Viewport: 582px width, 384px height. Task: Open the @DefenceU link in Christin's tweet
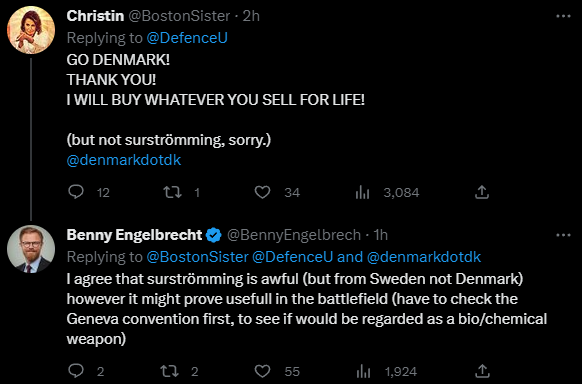187,38
